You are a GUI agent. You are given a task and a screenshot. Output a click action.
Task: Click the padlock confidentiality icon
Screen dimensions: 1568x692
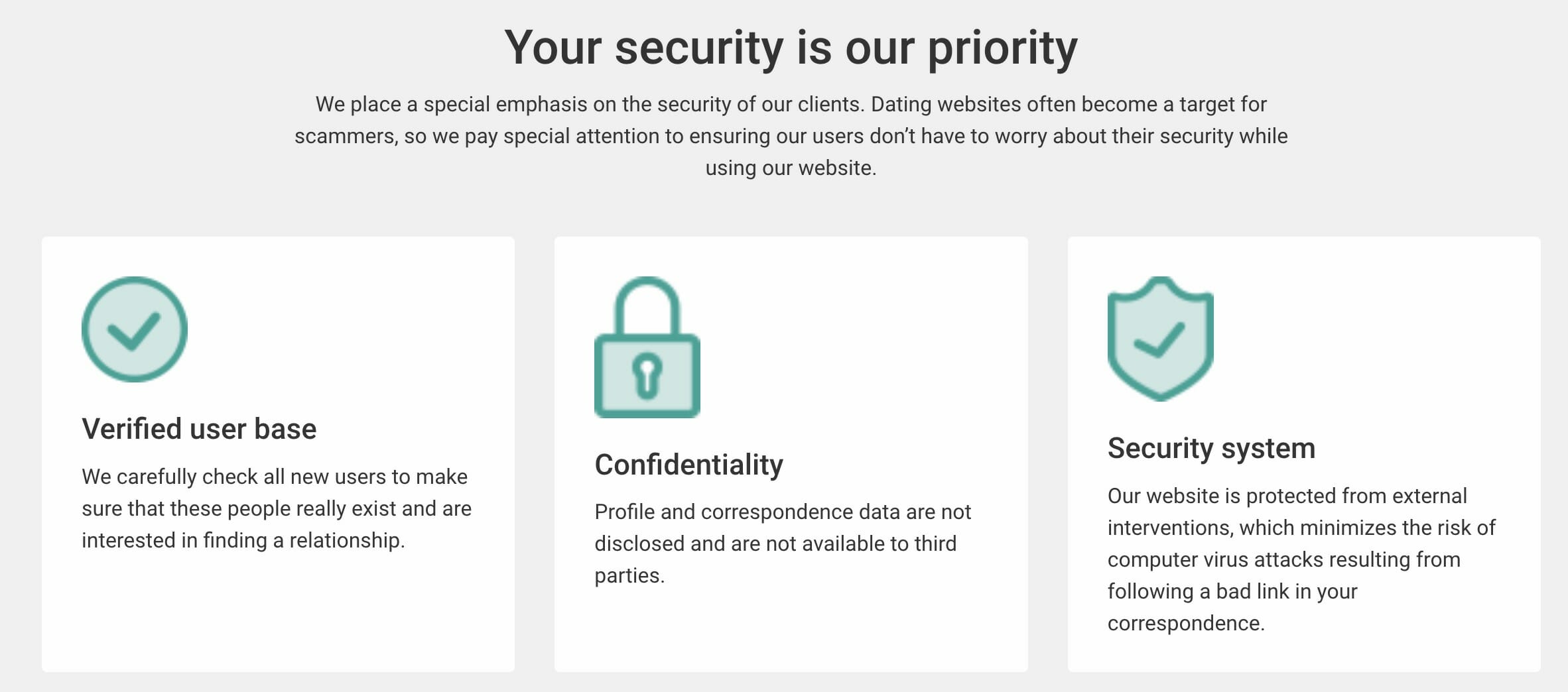point(647,347)
